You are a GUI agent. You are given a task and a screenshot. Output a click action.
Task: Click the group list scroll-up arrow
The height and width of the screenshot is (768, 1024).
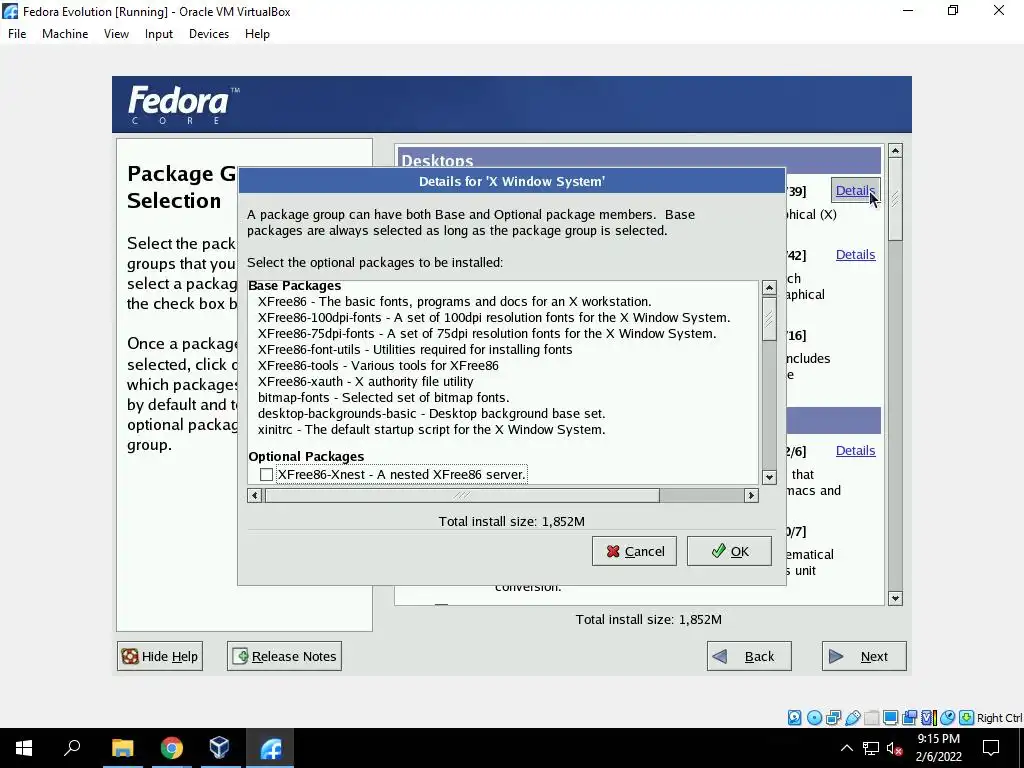click(895, 151)
